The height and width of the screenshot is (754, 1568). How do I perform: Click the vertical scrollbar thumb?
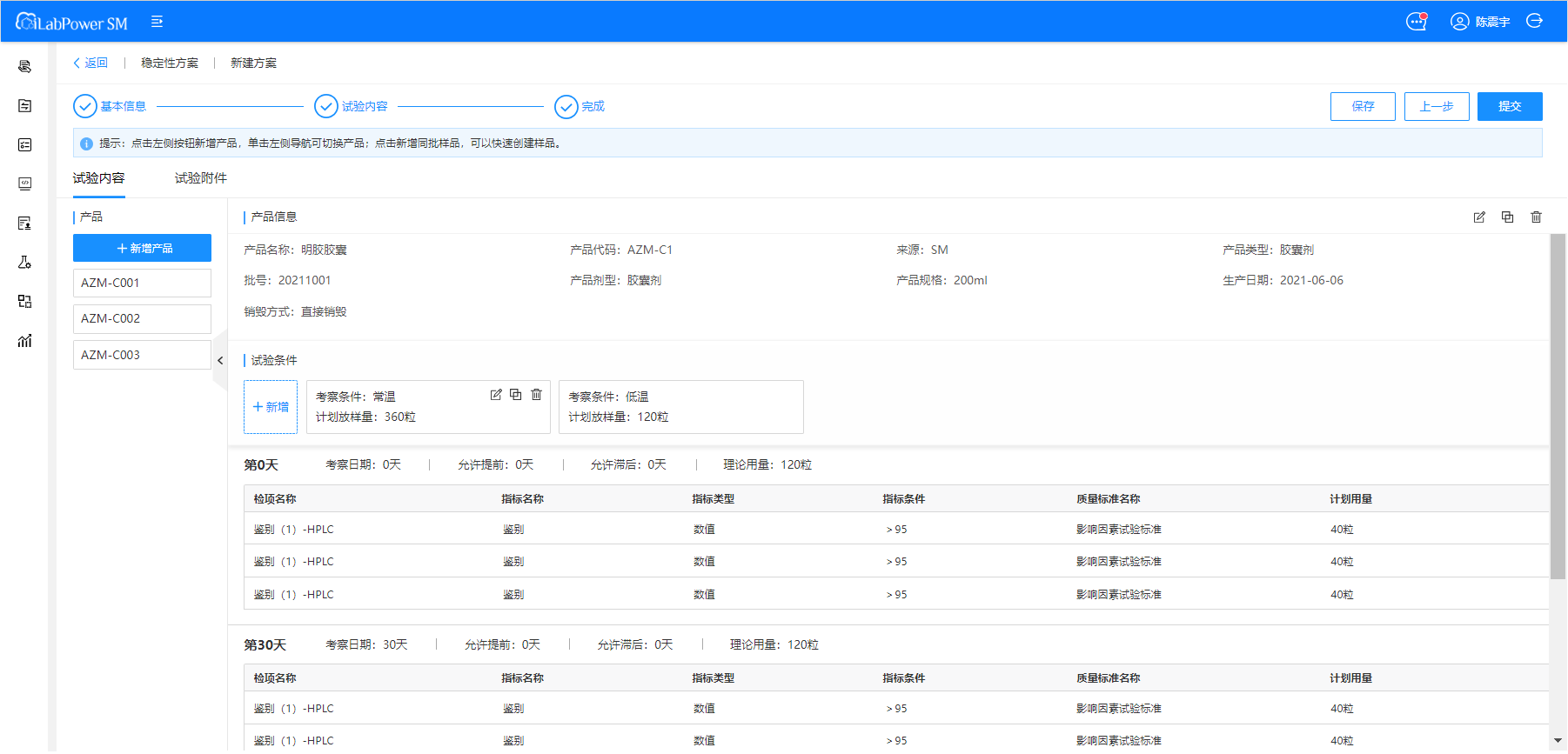[x=1558, y=406]
